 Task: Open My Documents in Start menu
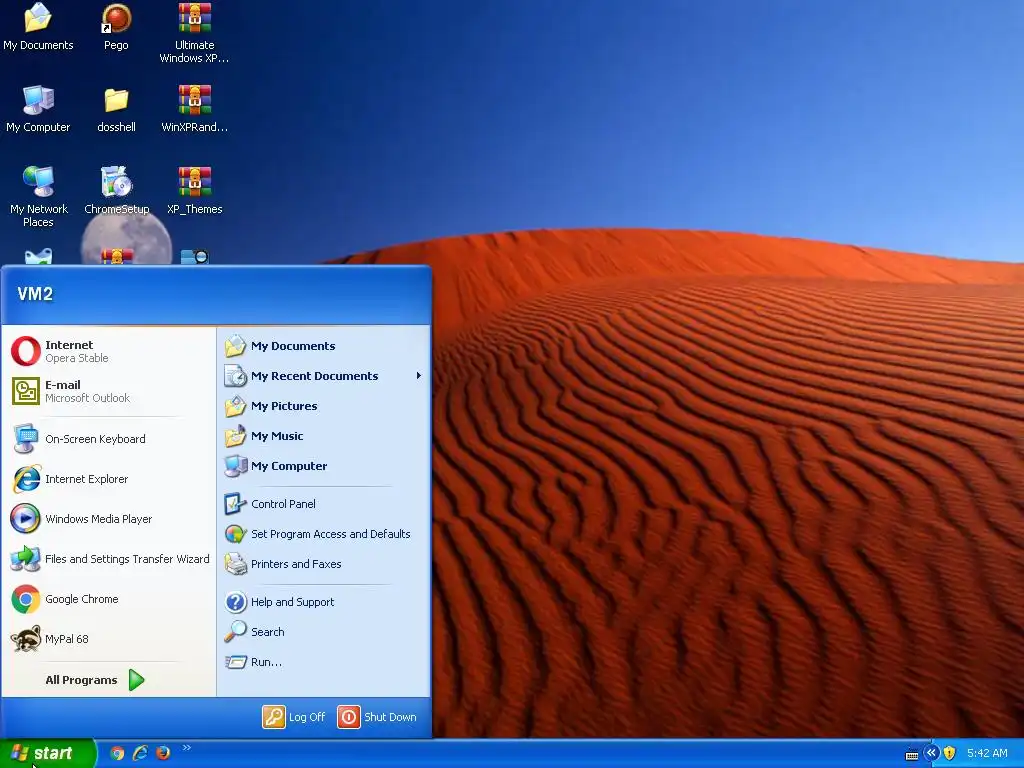323,346
